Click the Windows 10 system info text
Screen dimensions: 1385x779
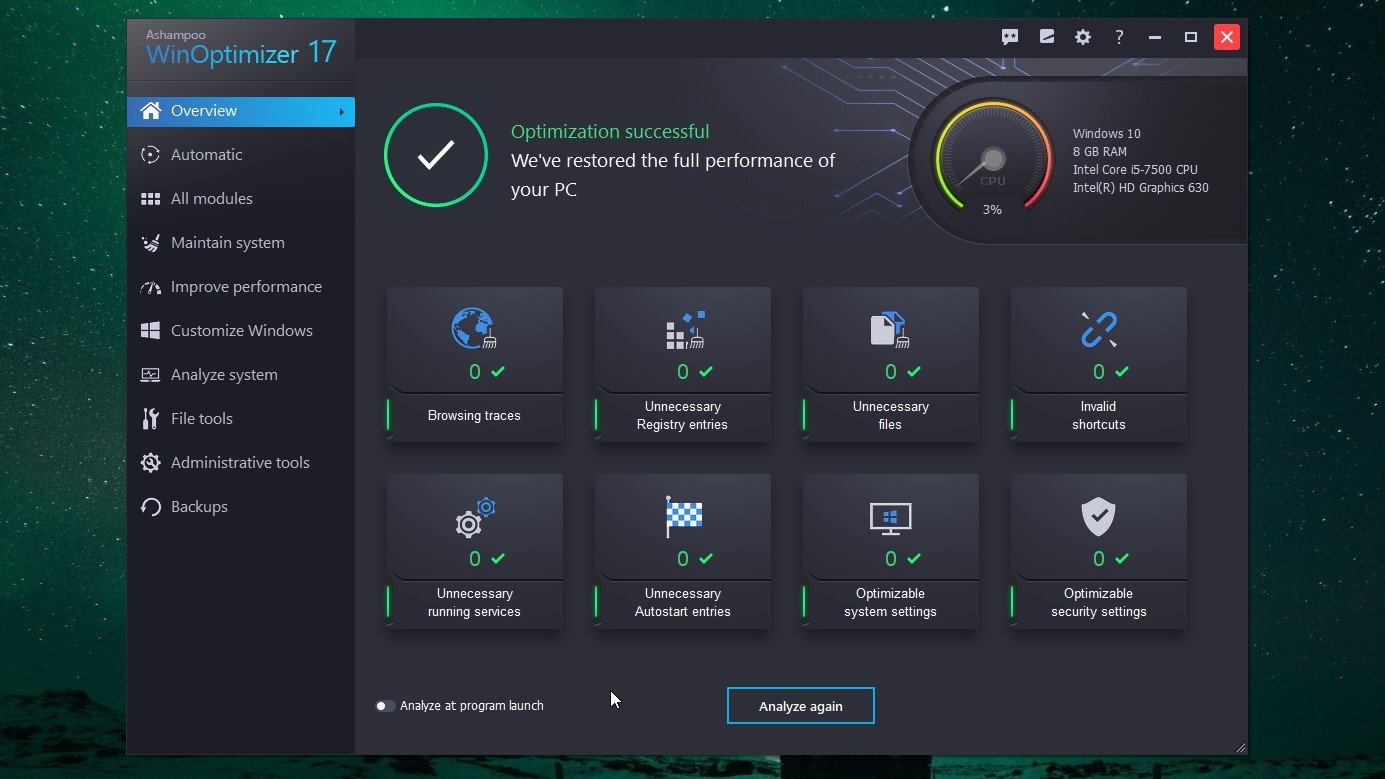click(x=1107, y=134)
